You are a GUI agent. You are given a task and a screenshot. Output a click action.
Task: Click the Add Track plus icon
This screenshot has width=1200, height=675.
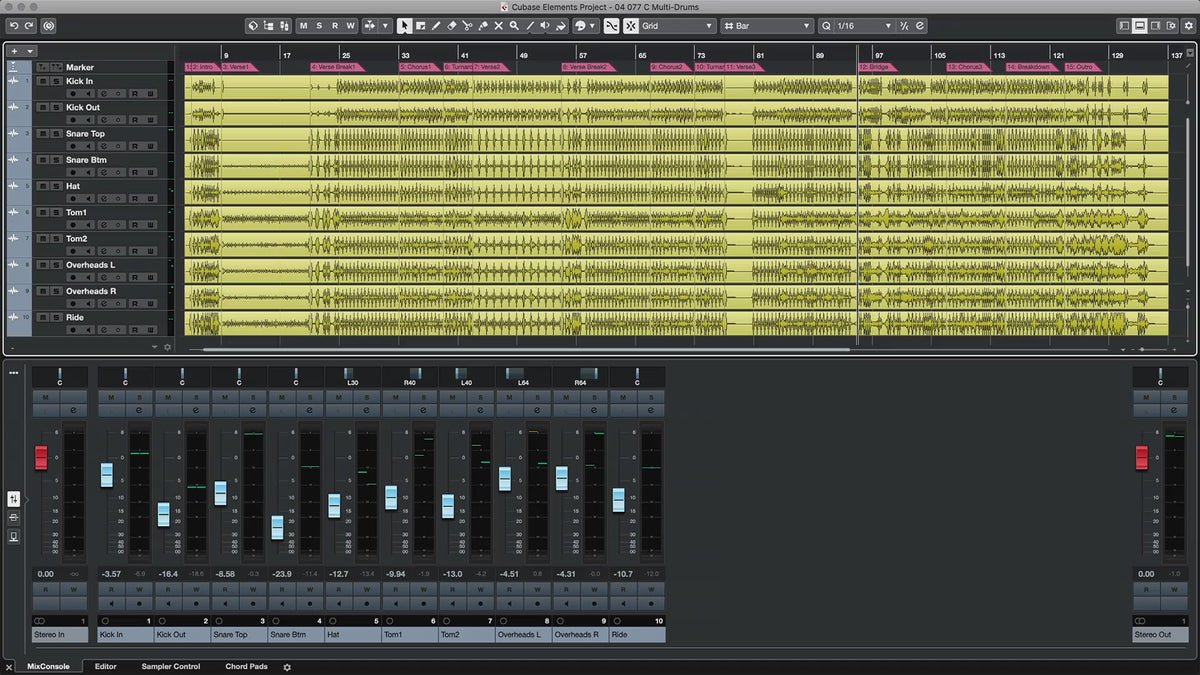coord(14,50)
